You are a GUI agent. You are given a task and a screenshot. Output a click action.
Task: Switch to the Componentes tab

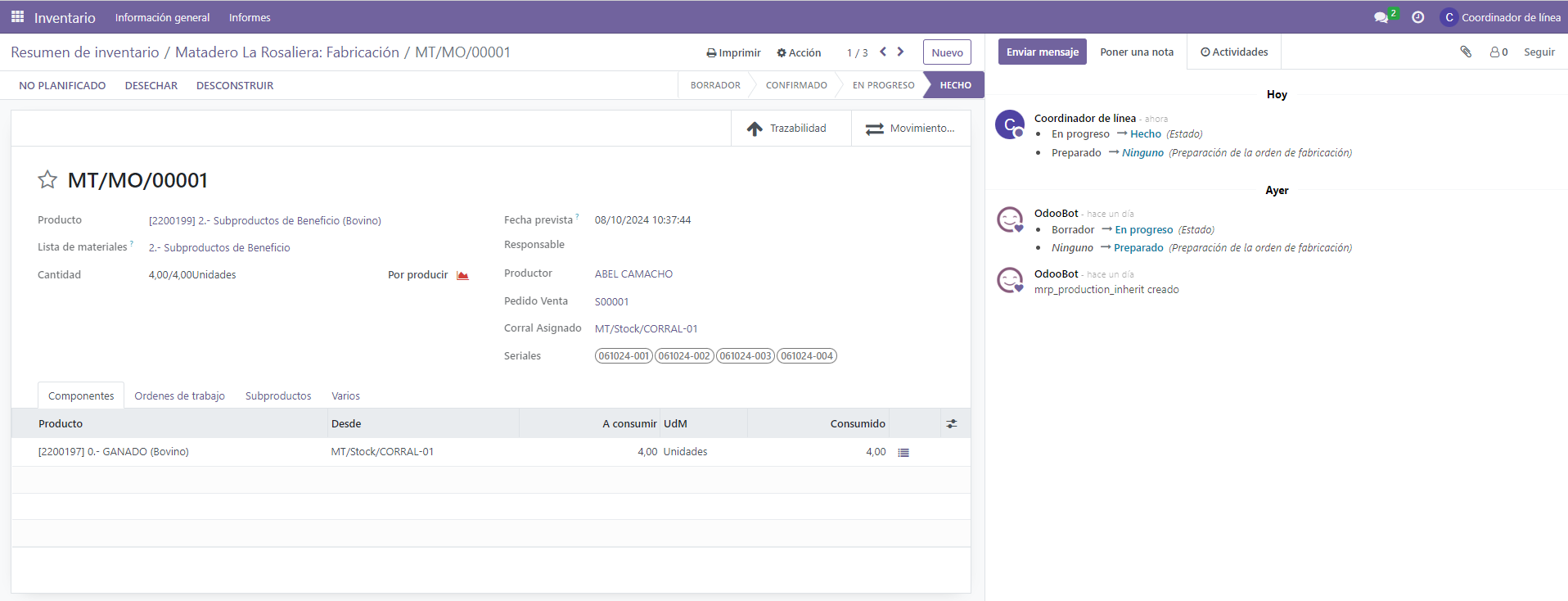81,395
